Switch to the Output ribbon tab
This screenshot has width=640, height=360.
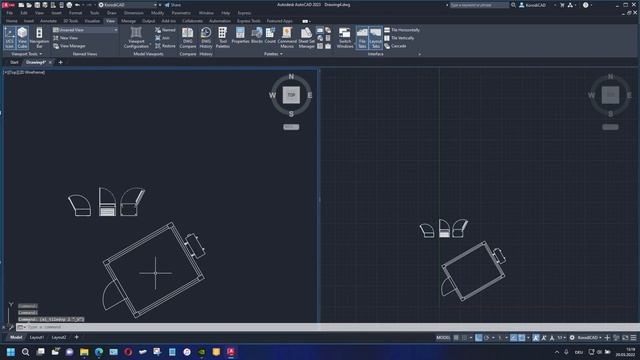click(x=149, y=21)
